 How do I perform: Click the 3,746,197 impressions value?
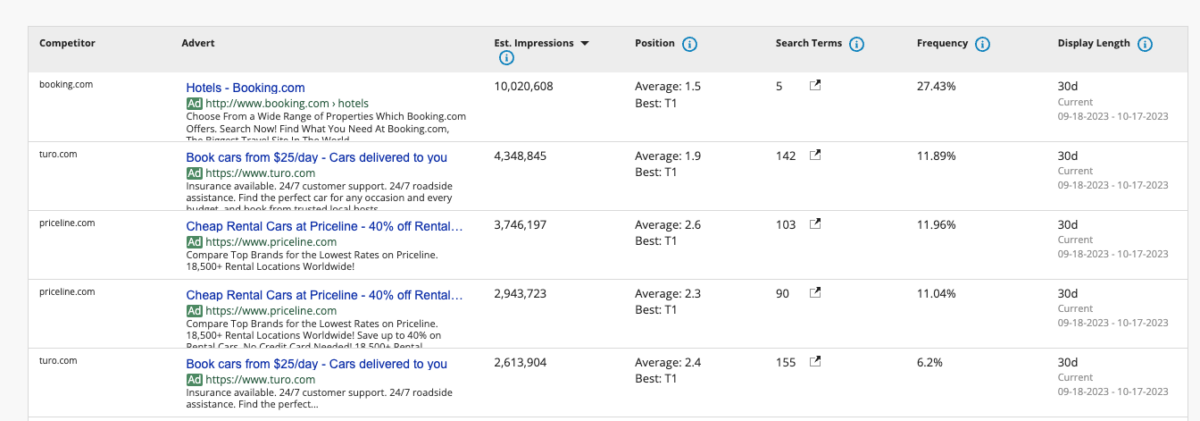pyautogui.click(x=521, y=225)
